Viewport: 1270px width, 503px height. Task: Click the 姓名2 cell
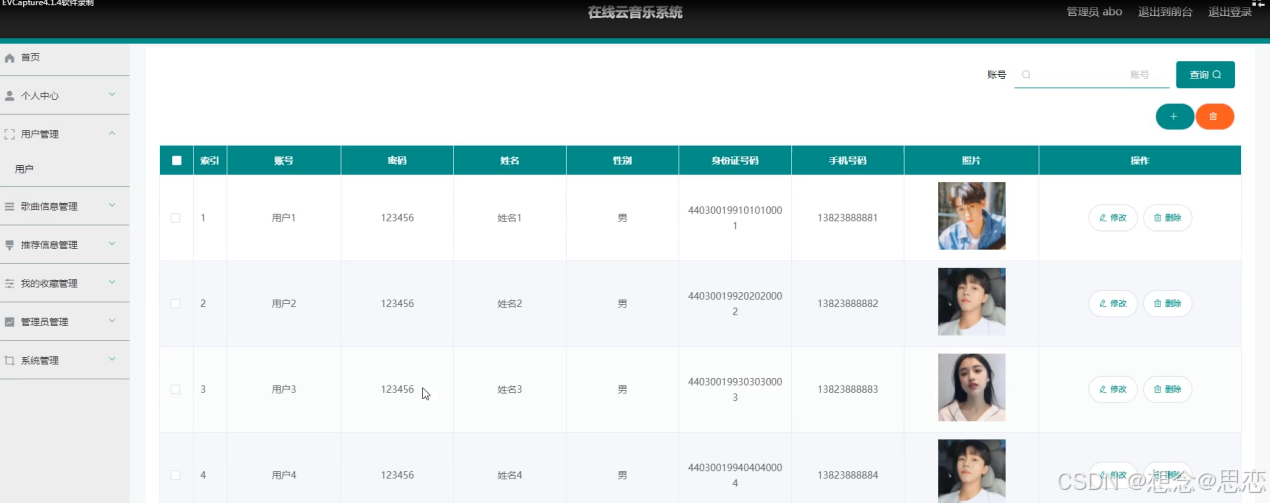[510, 304]
